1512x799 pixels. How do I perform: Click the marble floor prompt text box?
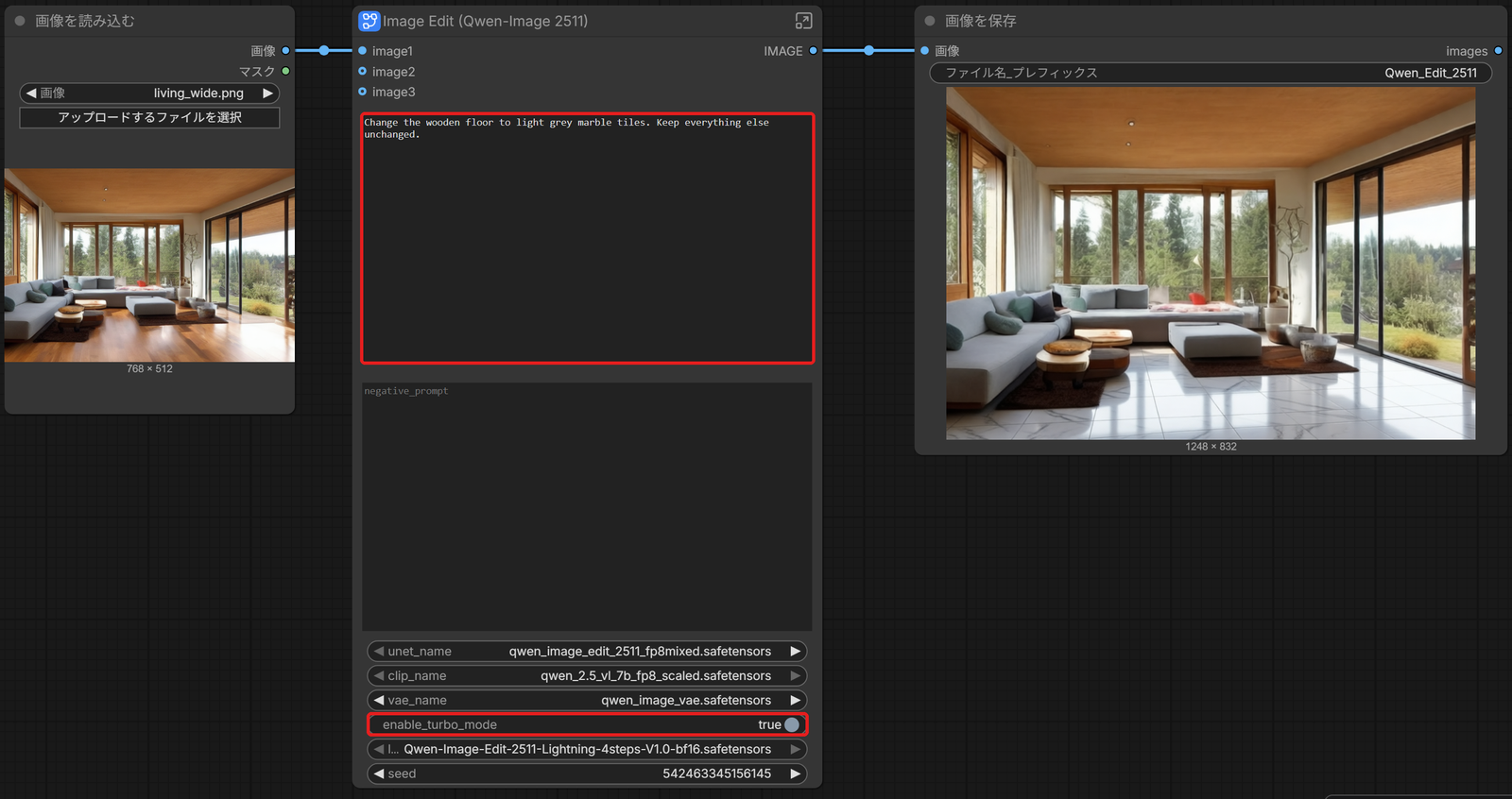(587, 238)
